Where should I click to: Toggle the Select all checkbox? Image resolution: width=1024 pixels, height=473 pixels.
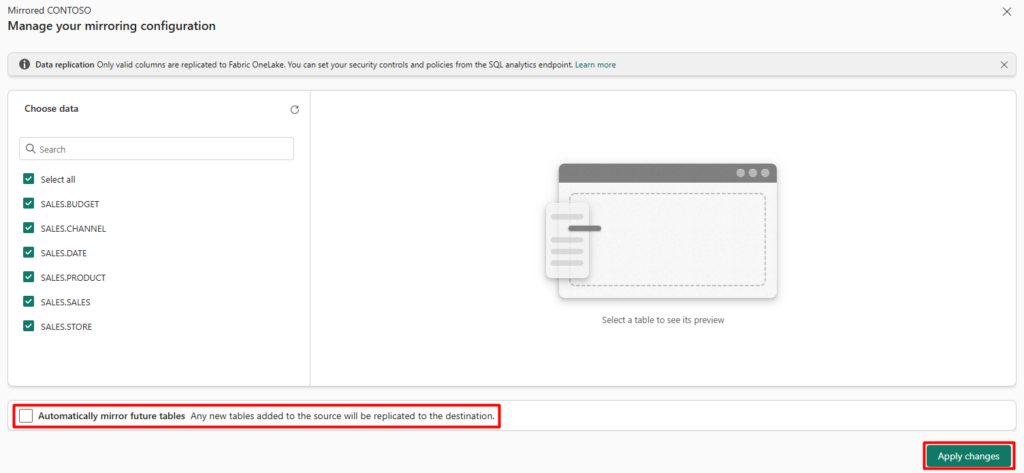click(29, 179)
